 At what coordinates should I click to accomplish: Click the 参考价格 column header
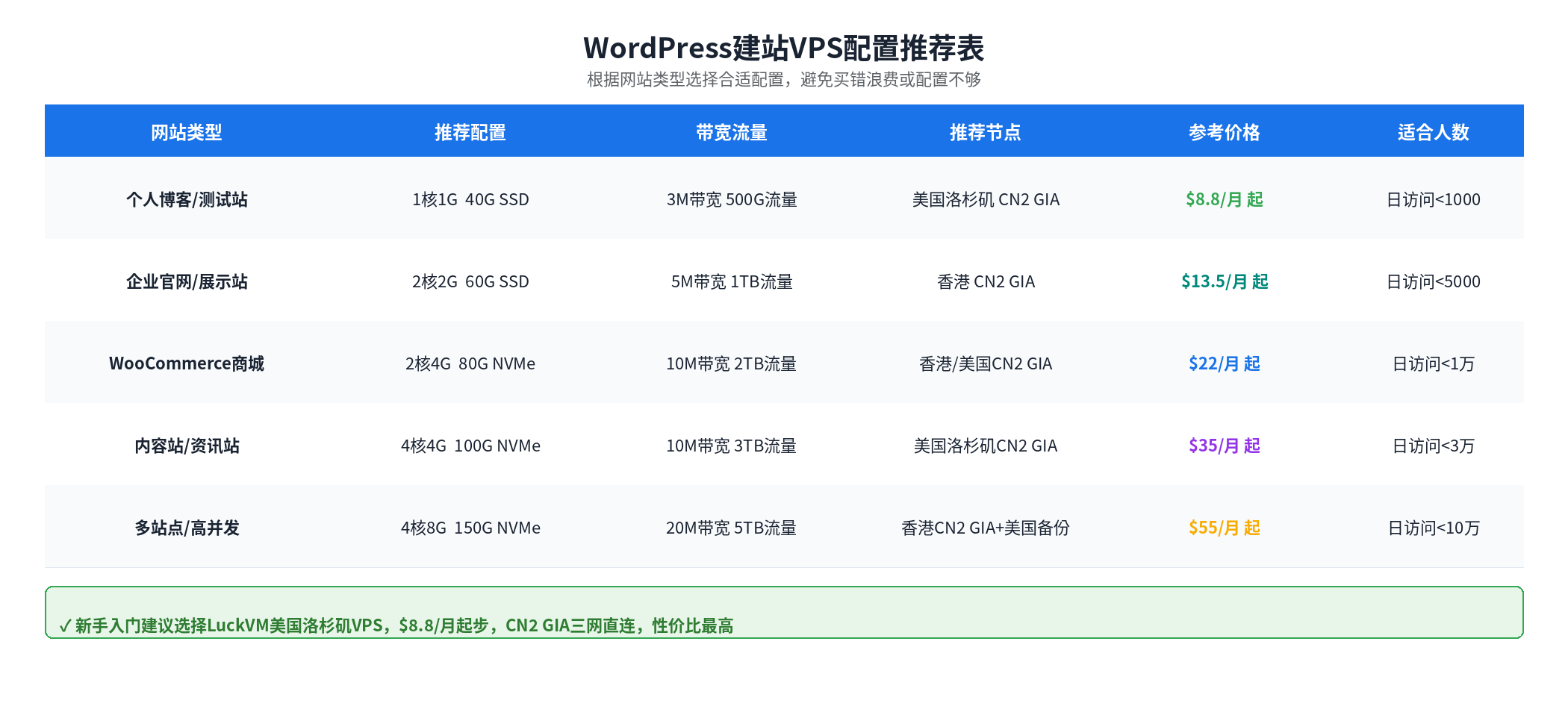1225,132
